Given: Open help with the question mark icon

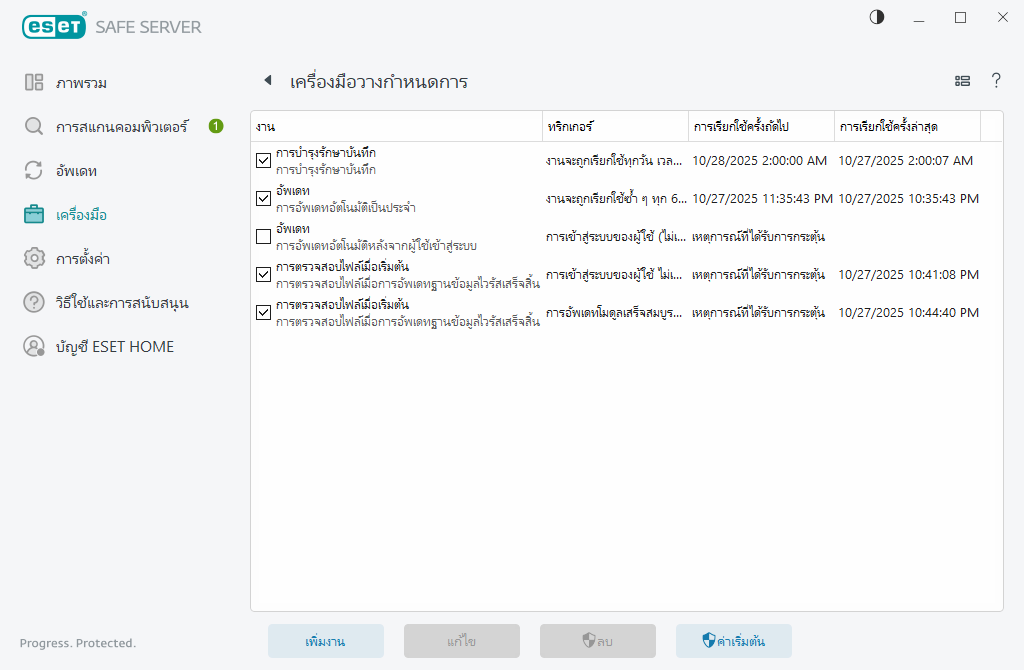Looking at the screenshot, I should tap(996, 81).
